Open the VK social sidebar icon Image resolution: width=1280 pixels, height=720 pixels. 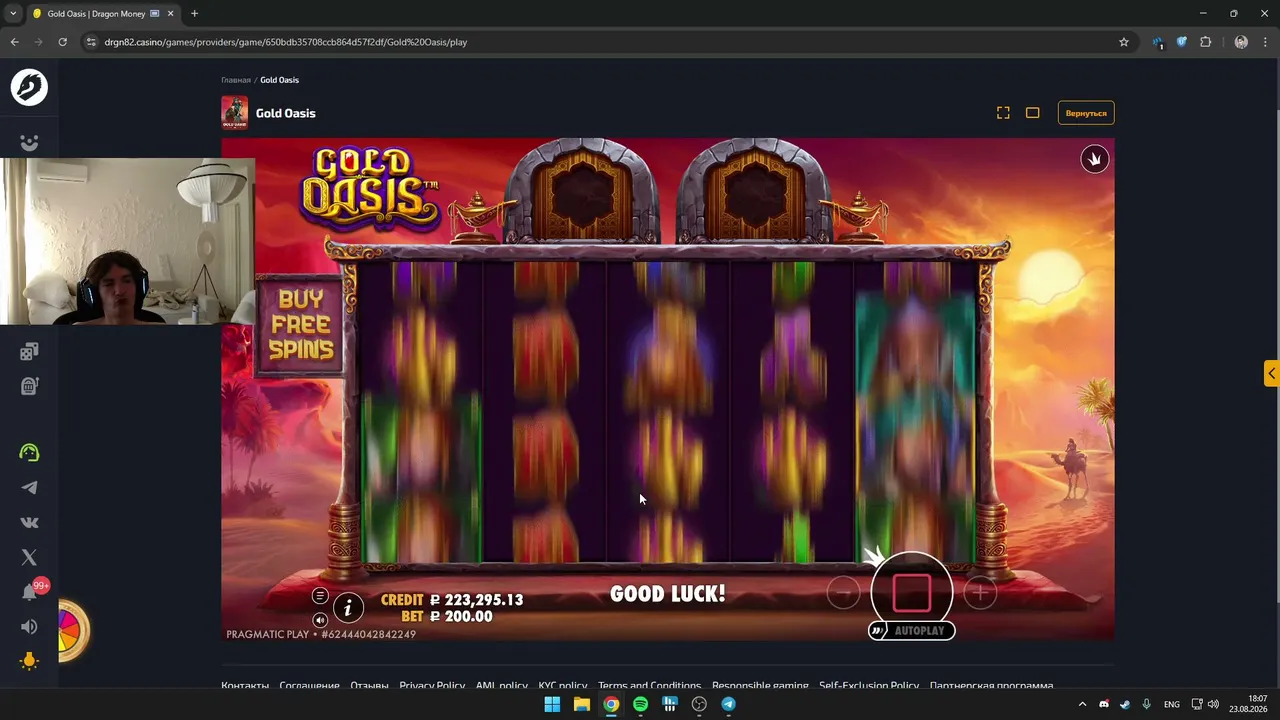click(29, 522)
